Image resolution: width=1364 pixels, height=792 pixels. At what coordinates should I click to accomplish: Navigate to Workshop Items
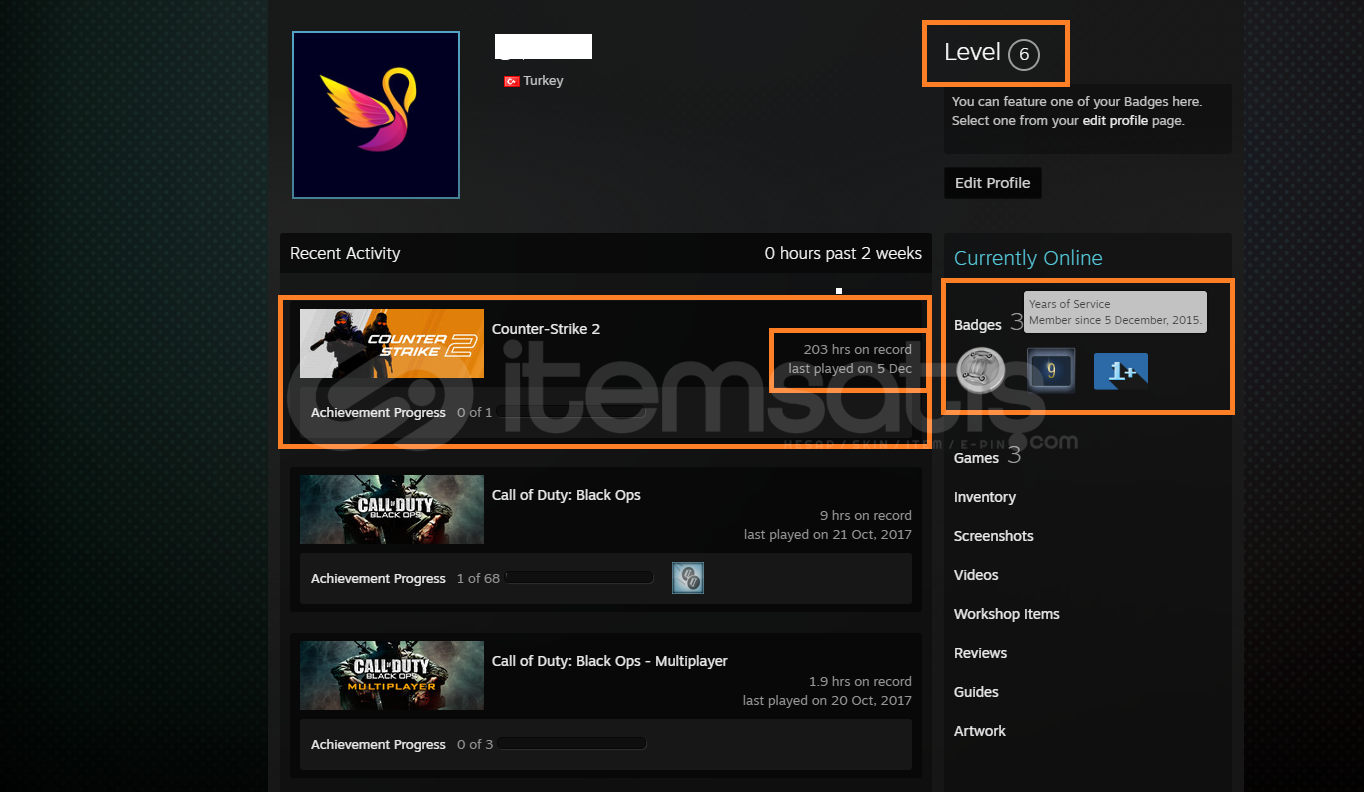click(x=1006, y=614)
